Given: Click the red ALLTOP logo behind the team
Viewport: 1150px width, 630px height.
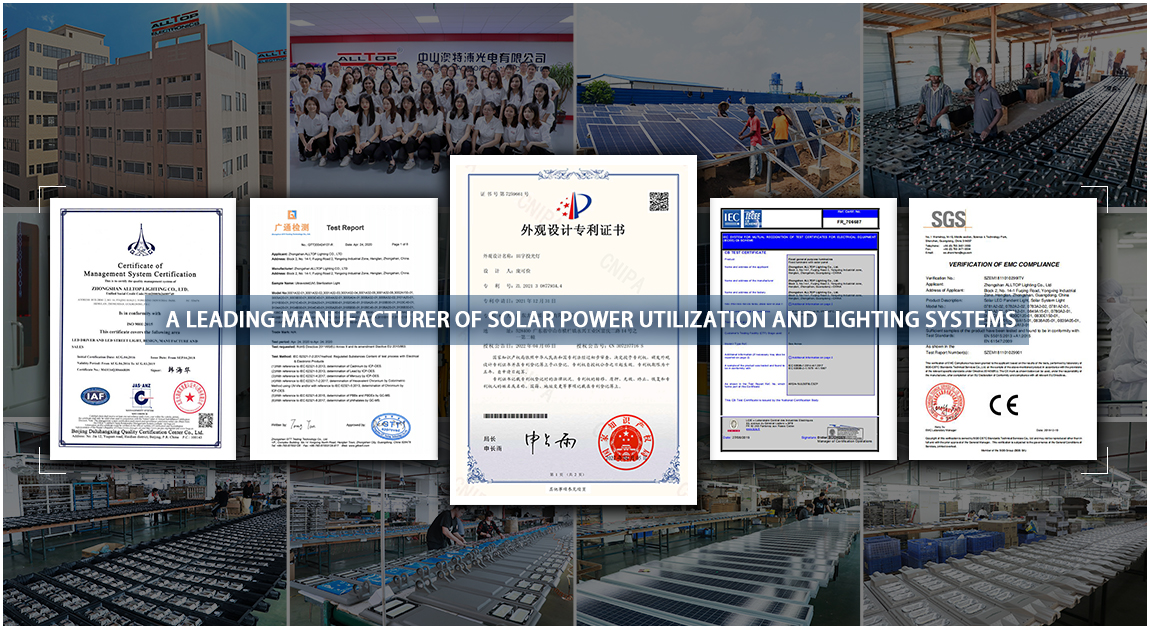Looking at the screenshot, I should coord(367,57).
